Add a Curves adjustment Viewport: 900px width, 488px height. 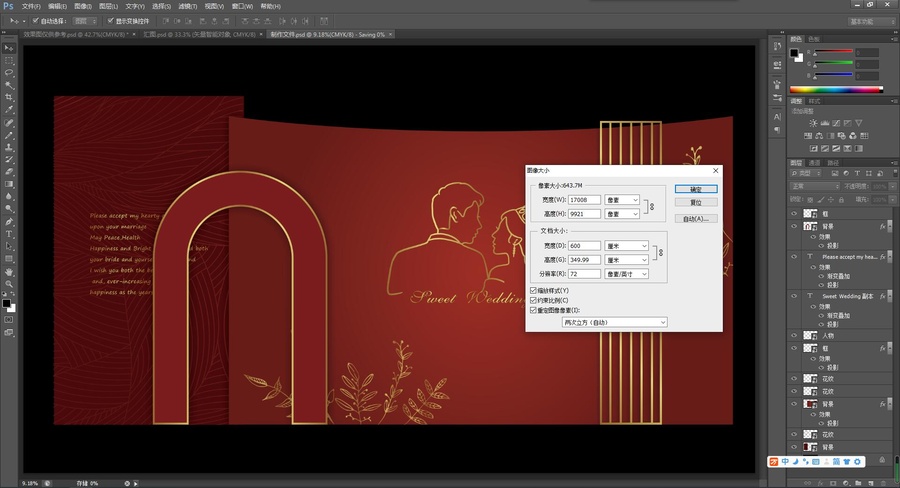coord(836,123)
